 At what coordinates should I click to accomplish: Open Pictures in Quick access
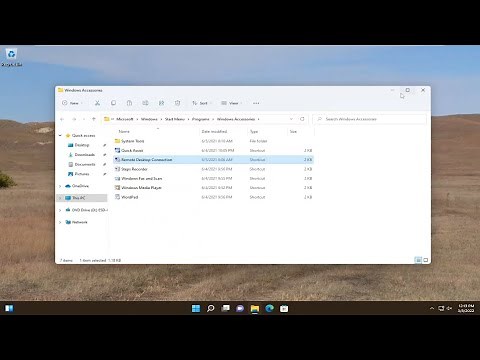tap(82, 174)
